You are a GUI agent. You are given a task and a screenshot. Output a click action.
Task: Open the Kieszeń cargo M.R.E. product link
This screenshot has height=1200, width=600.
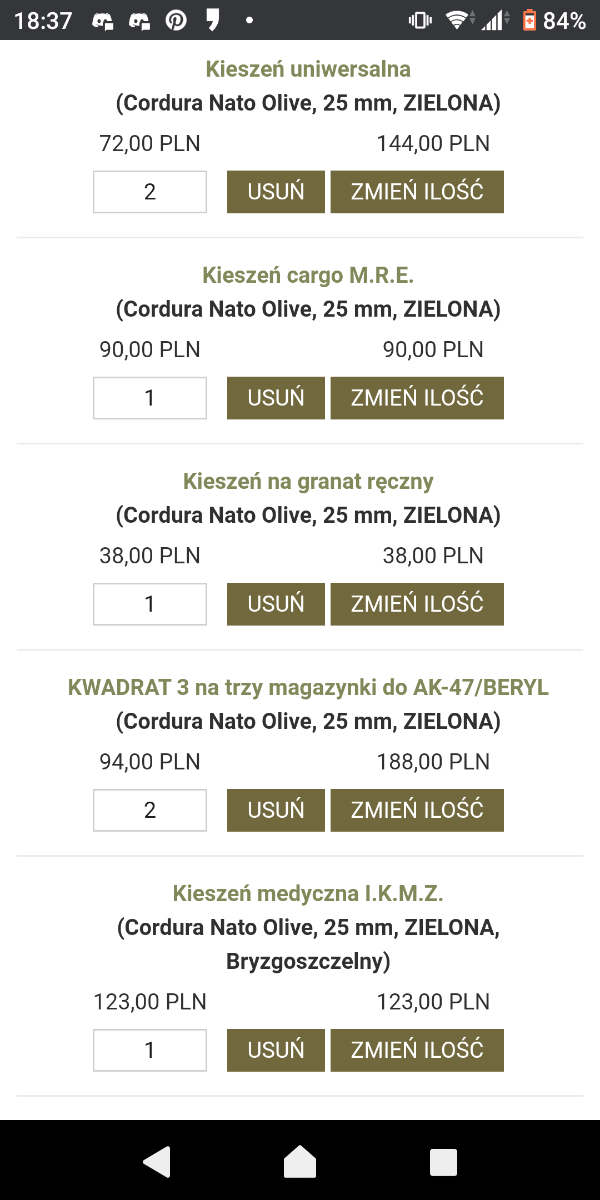coord(308,275)
